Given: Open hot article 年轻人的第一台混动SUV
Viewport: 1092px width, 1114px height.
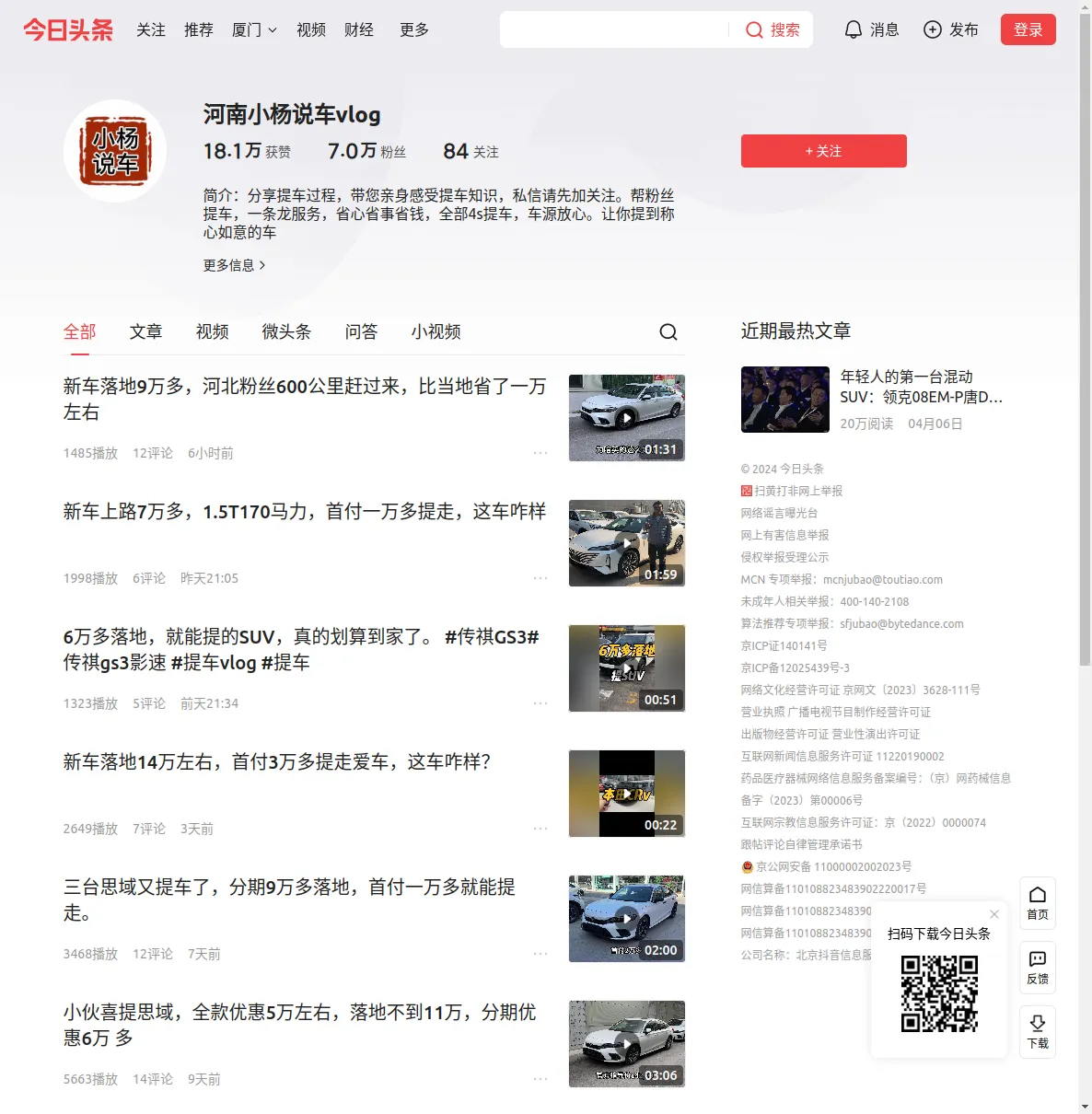Looking at the screenshot, I should click(x=922, y=387).
